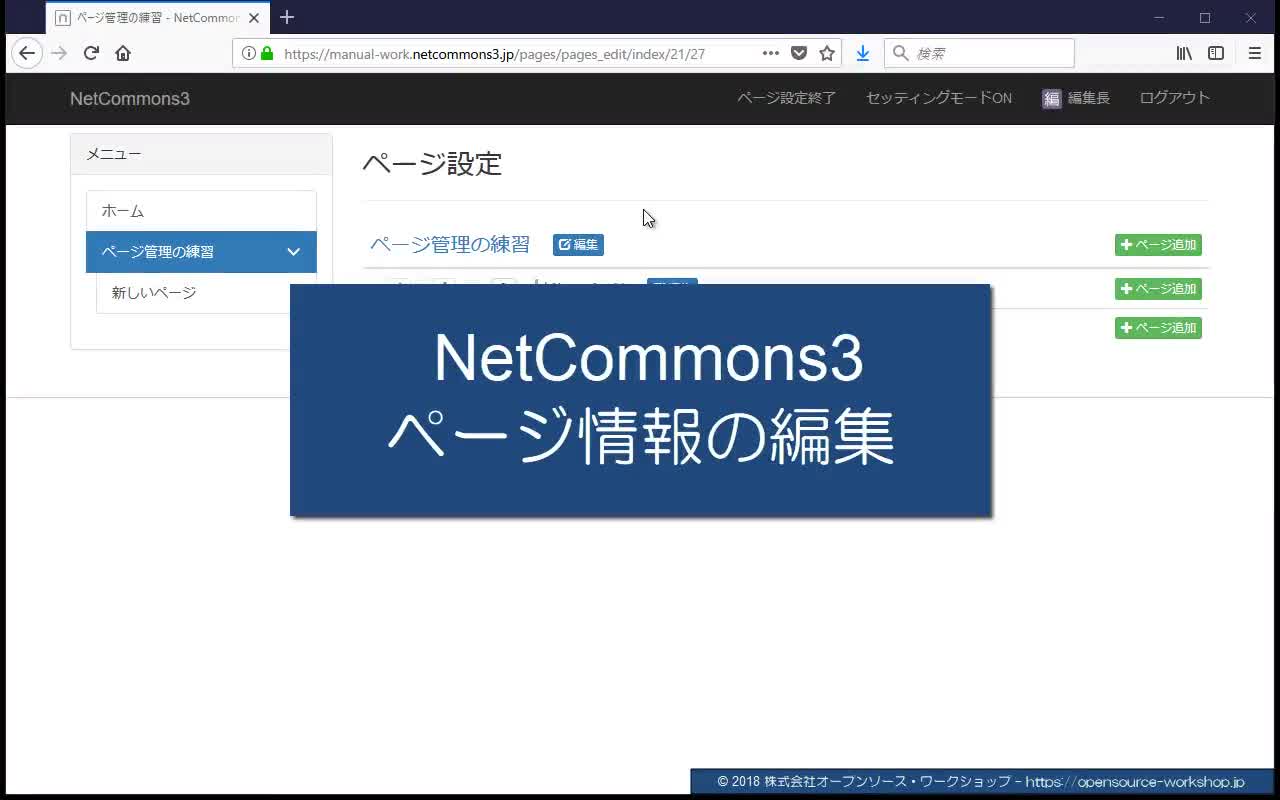Reload the current page
This screenshot has height=800, width=1280.
91,54
